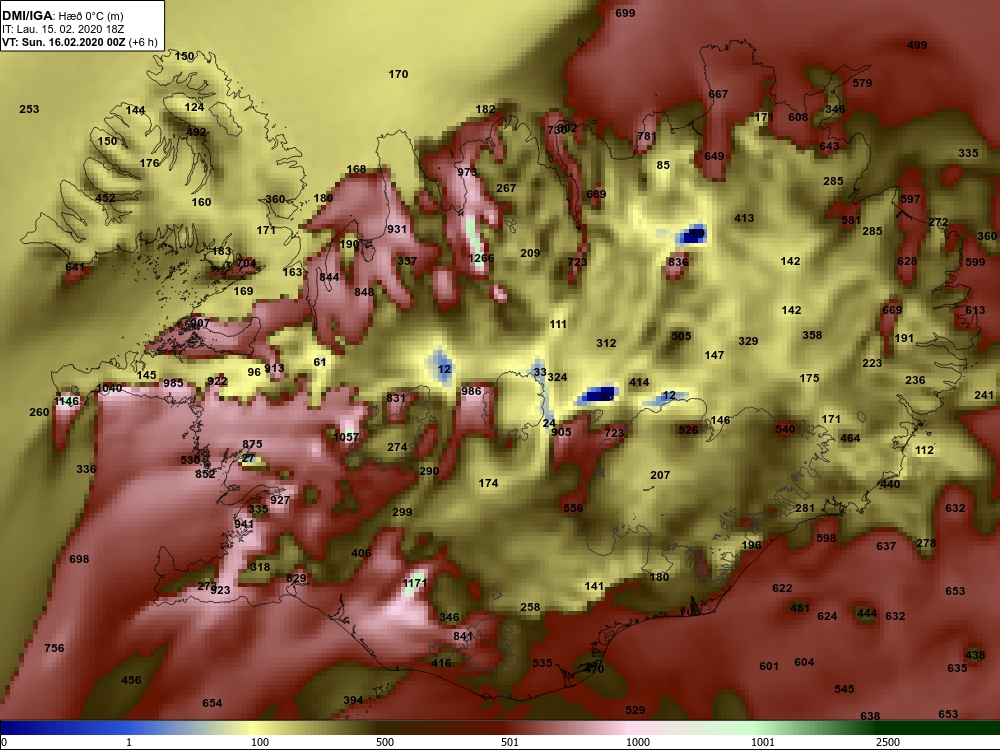Click the map value '312'
1000x750 pixels.
click(x=607, y=343)
